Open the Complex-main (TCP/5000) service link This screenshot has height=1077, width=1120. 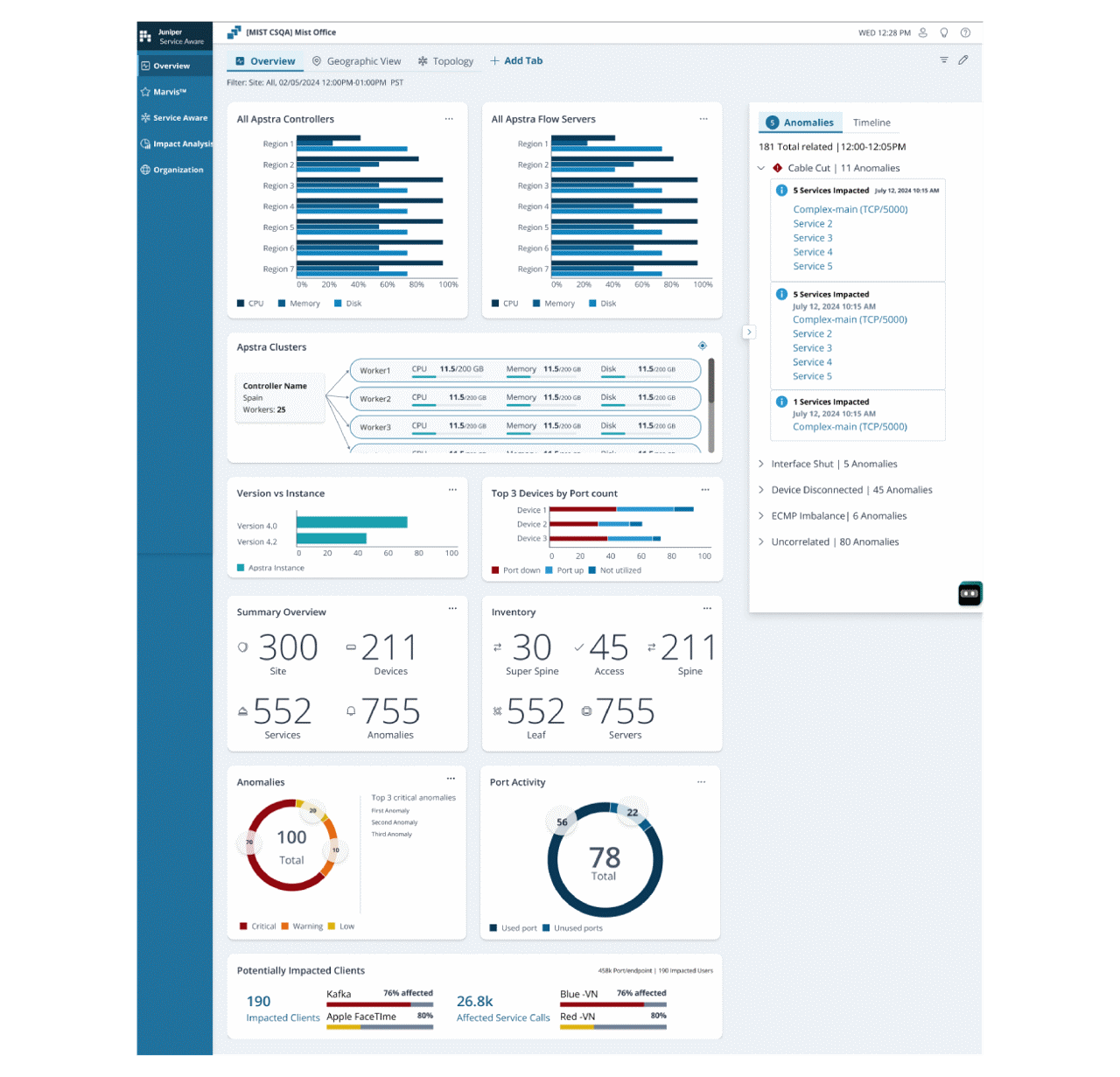[850, 209]
